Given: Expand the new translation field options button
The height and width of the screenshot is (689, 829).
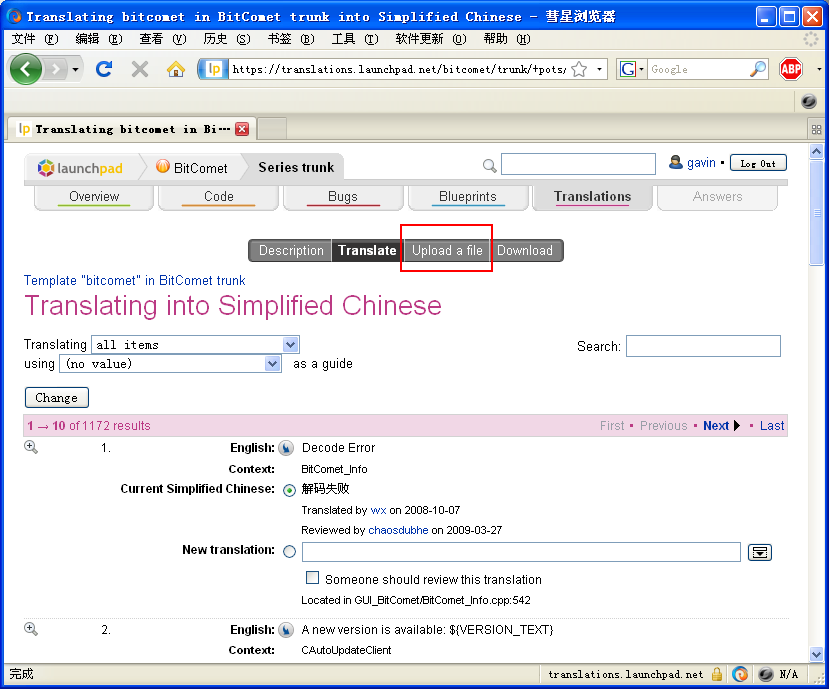Looking at the screenshot, I should tap(760, 552).
